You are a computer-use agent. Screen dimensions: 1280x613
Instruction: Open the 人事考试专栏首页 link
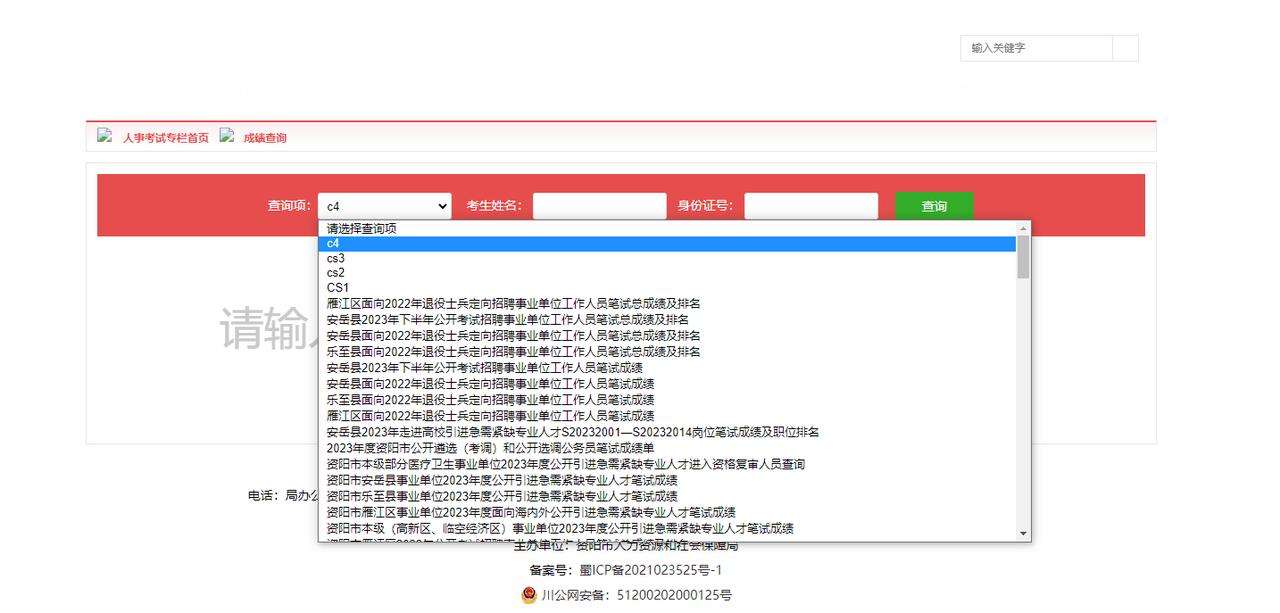[166, 138]
